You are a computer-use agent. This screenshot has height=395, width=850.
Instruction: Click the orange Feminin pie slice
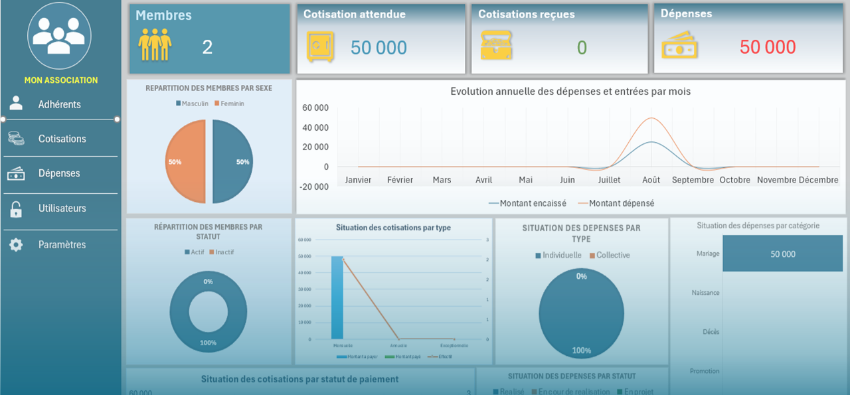(185, 162)
